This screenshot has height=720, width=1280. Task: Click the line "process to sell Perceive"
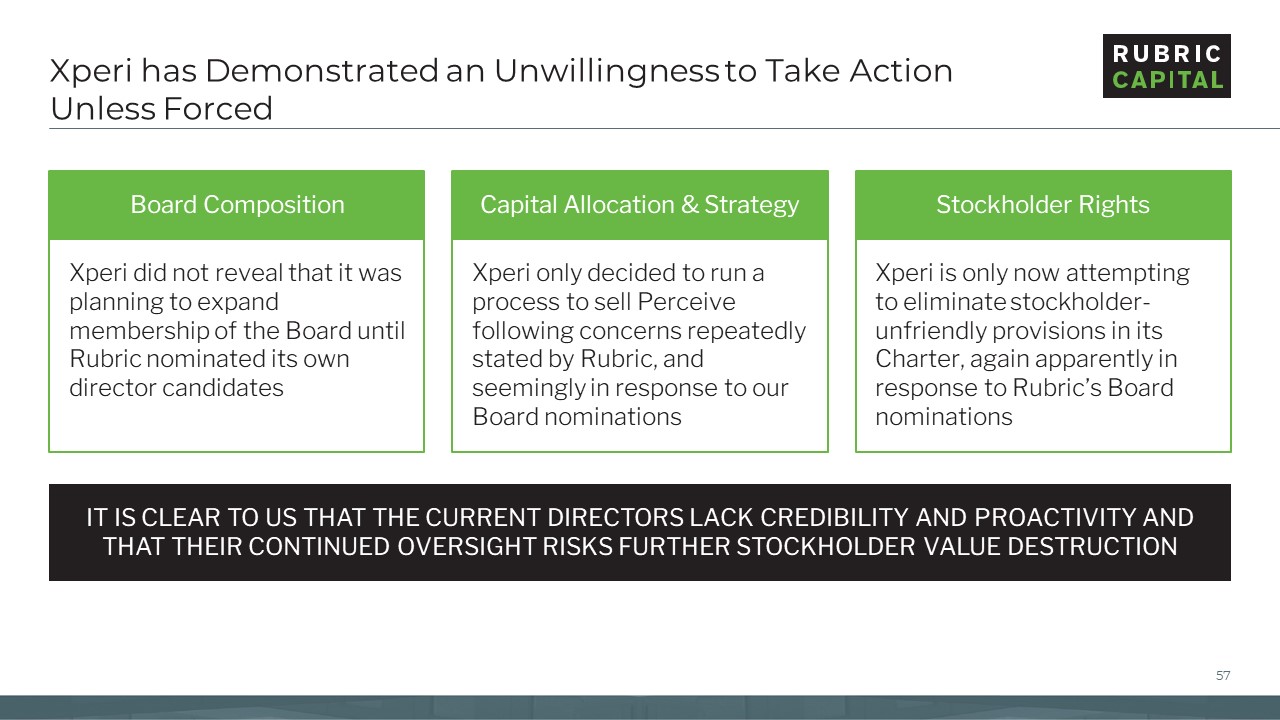pos(603,302)
